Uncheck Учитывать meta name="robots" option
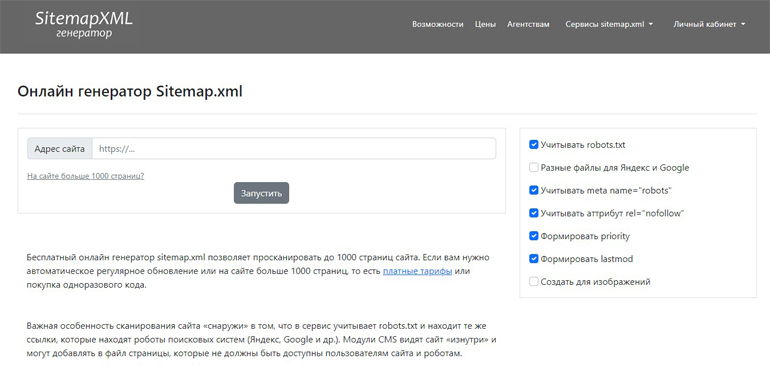The image size is (770, 371). pyautogui.click(x=534, y=190)
